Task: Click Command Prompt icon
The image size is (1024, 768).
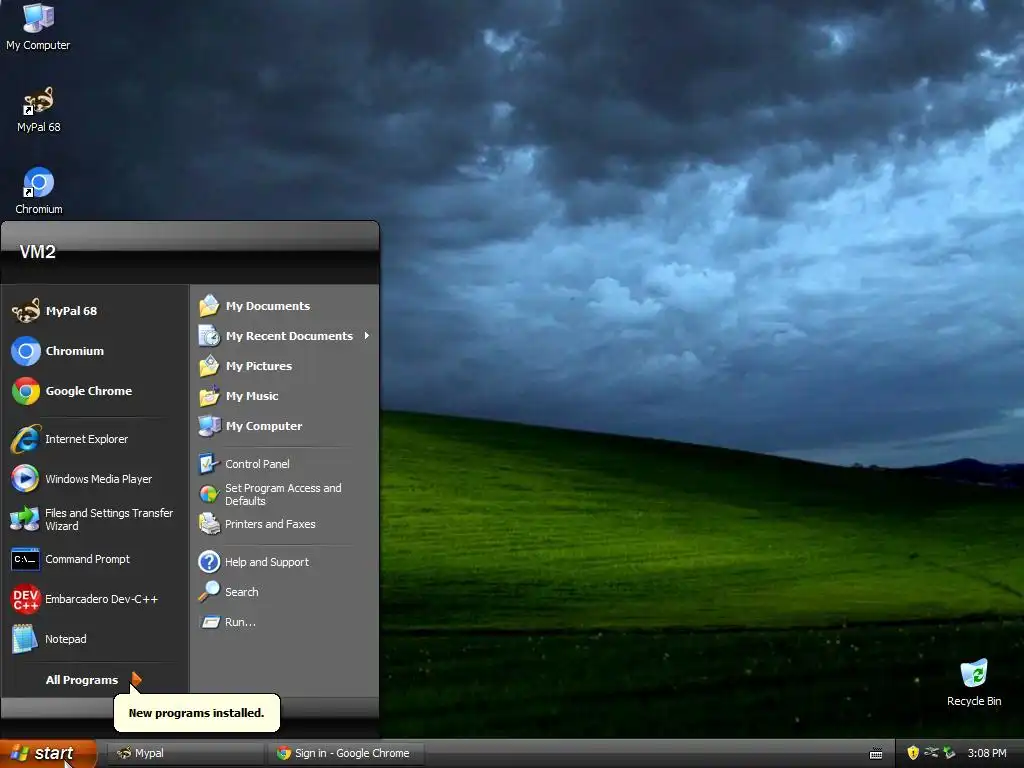Action: [x=25, y=559]
